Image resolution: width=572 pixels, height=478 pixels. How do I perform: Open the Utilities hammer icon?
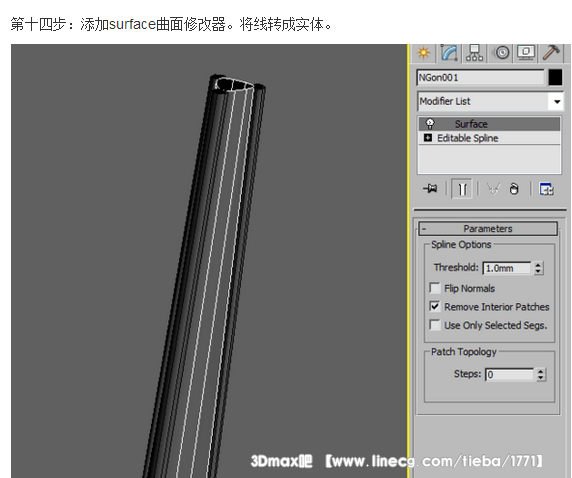tap(551, 53)
